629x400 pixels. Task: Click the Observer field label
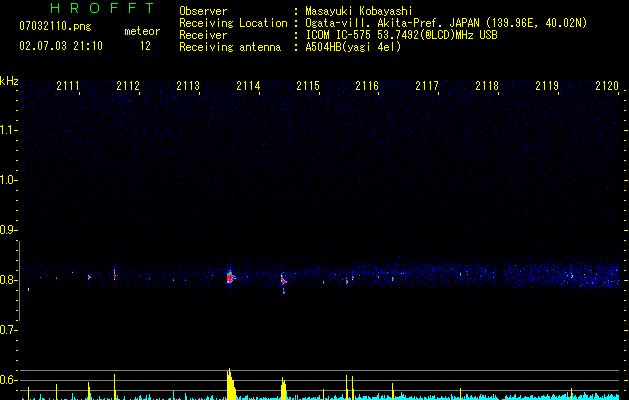(x=203, y=11)
